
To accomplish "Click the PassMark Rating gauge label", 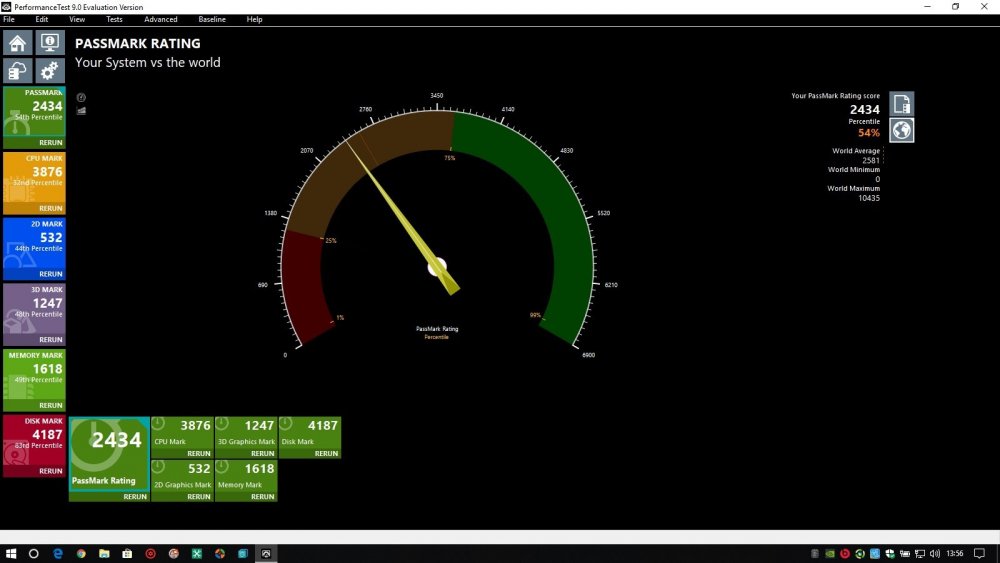I will point(437,329).
